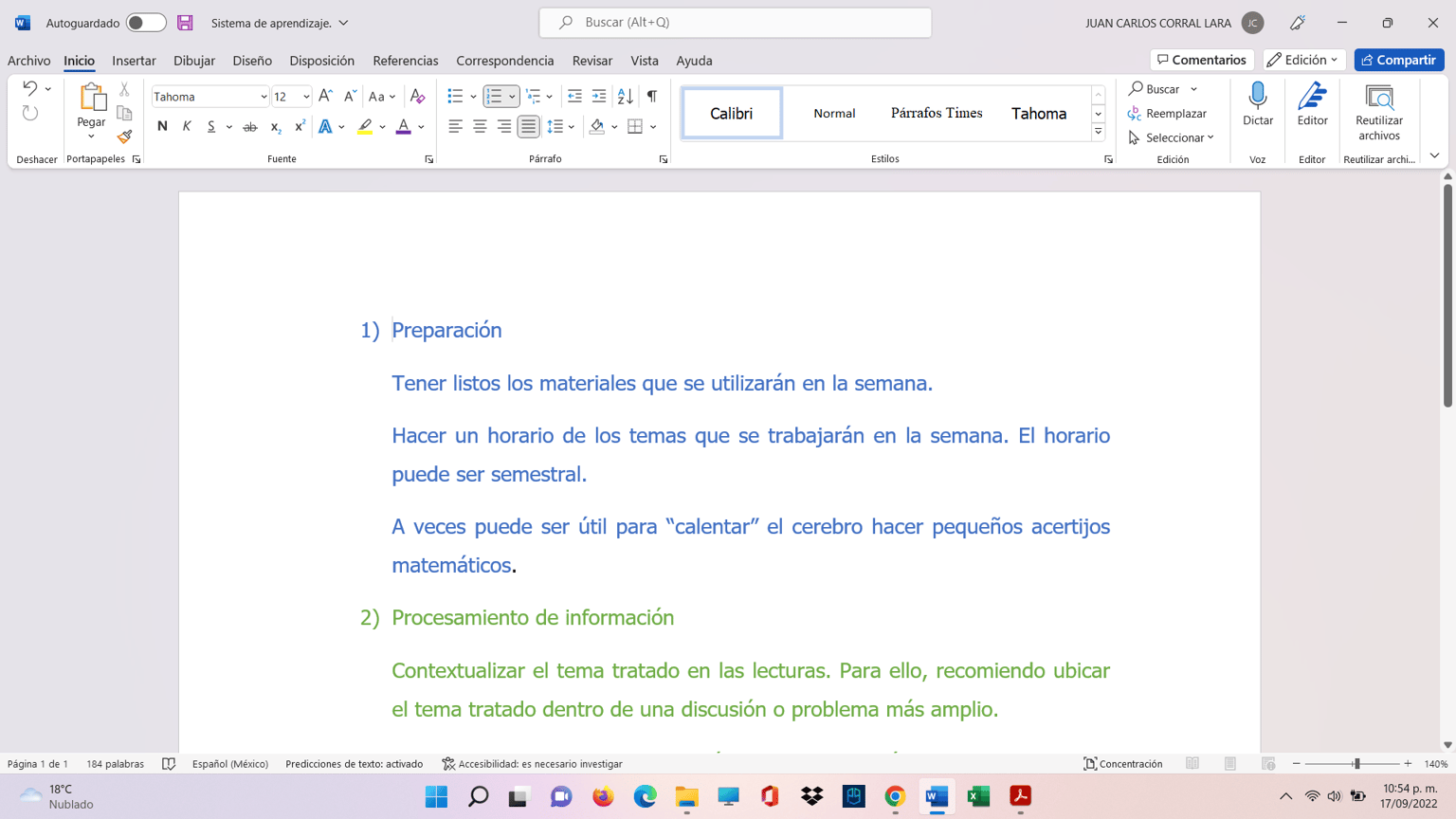Toggle bold N formatting
This screenshot has width=1456, height=819.
click(162, 126)
